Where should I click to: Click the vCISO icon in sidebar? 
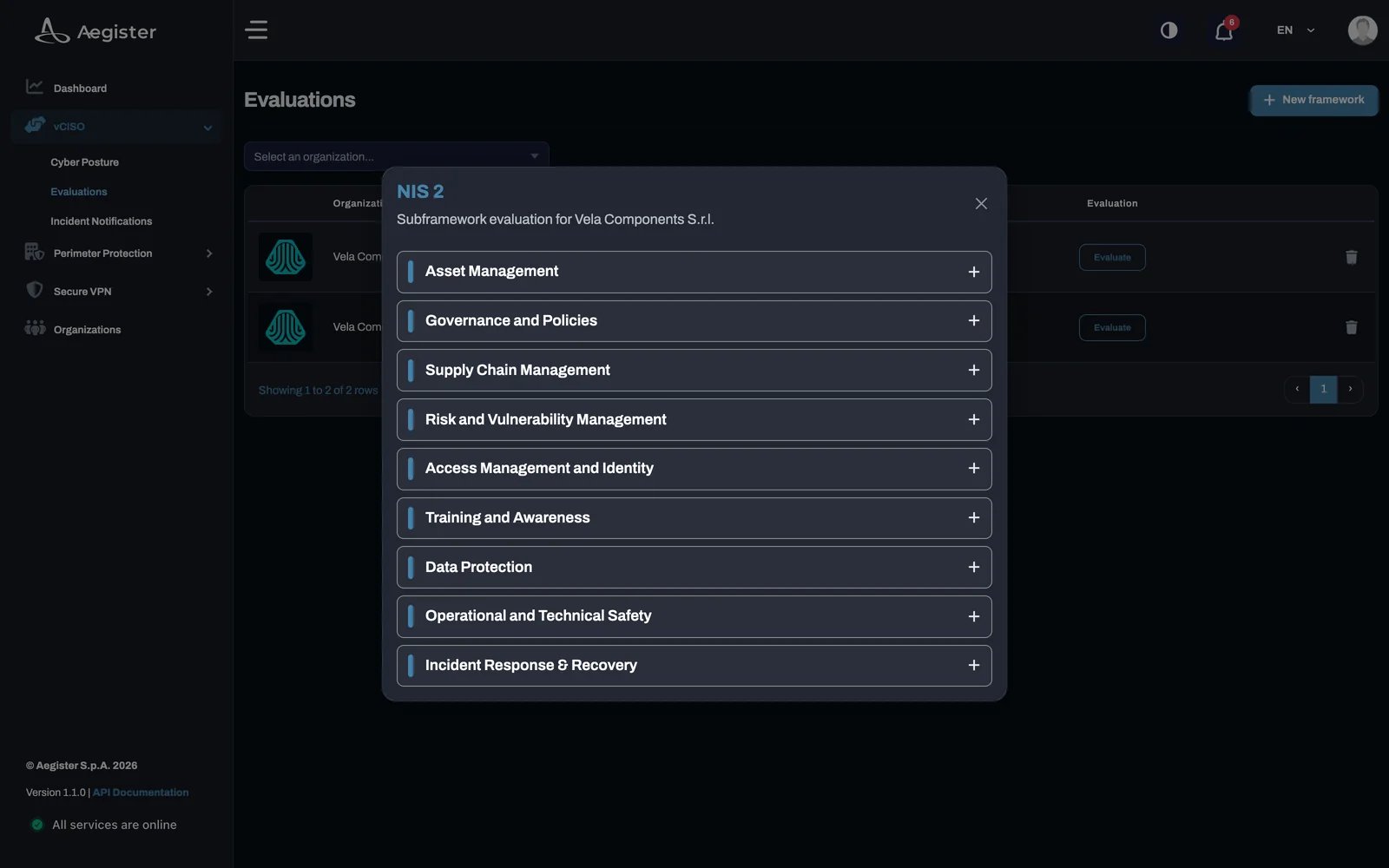(35, 126)
